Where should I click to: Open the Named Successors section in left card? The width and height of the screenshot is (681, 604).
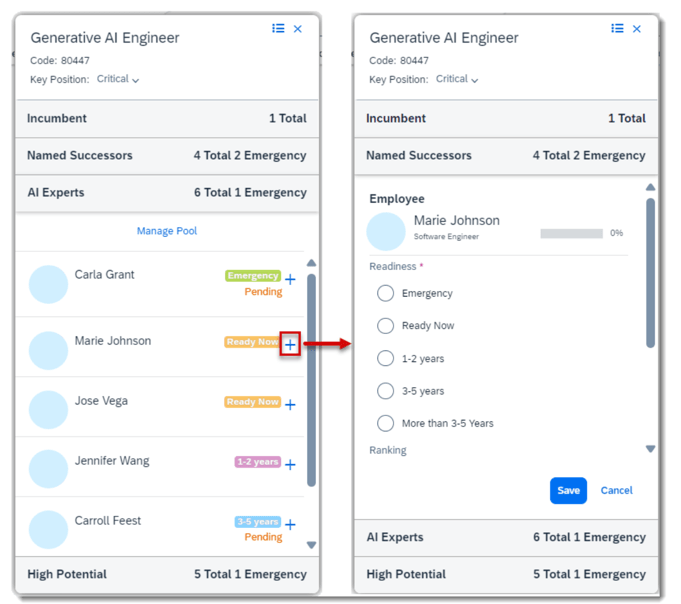tap(167, 155)
